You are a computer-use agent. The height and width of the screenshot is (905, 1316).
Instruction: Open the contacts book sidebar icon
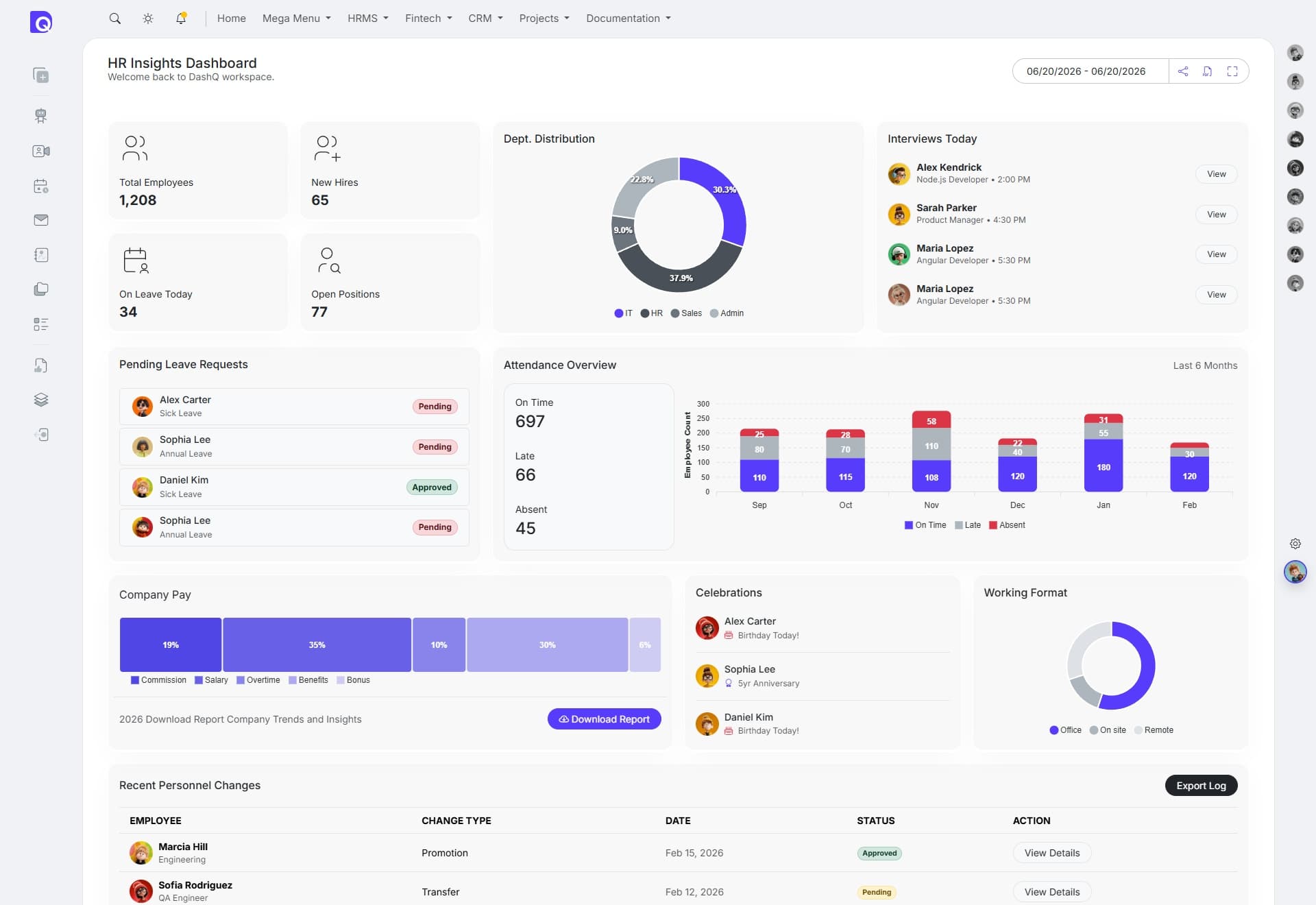tap(41, 255)
